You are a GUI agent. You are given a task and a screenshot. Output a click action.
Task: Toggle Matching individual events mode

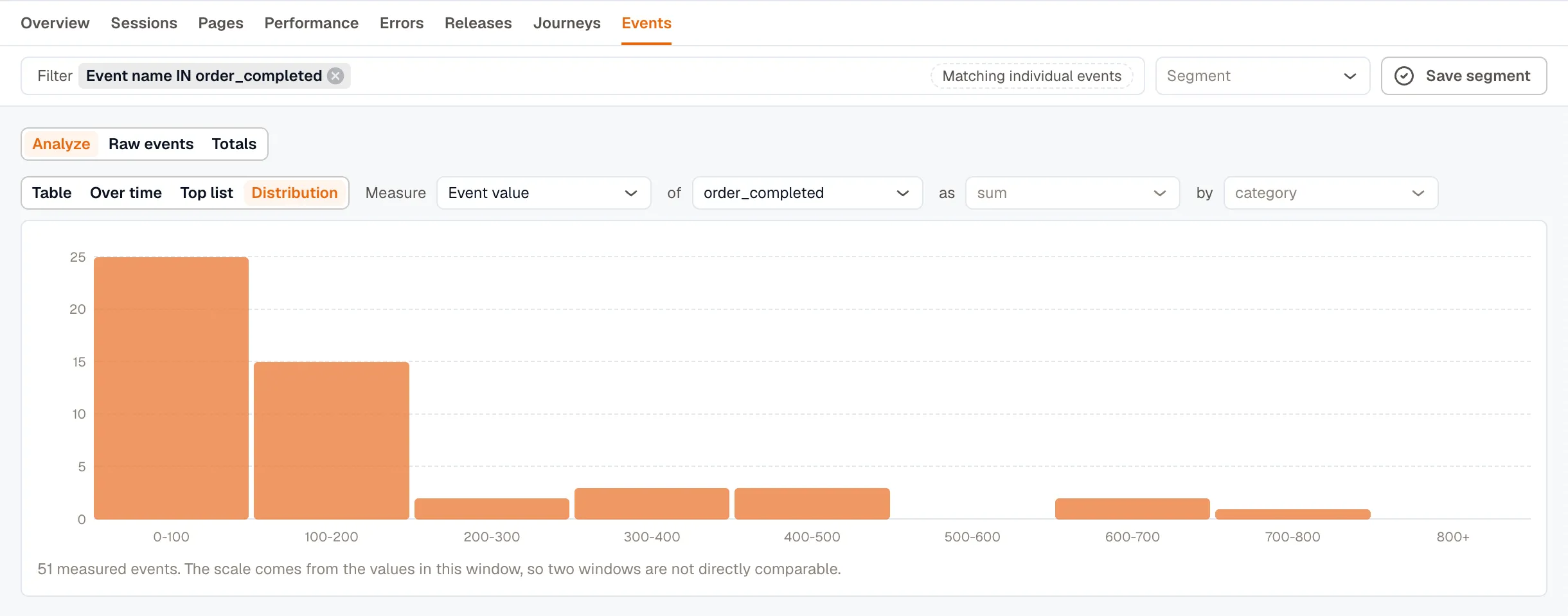[x=1031, y=76]
